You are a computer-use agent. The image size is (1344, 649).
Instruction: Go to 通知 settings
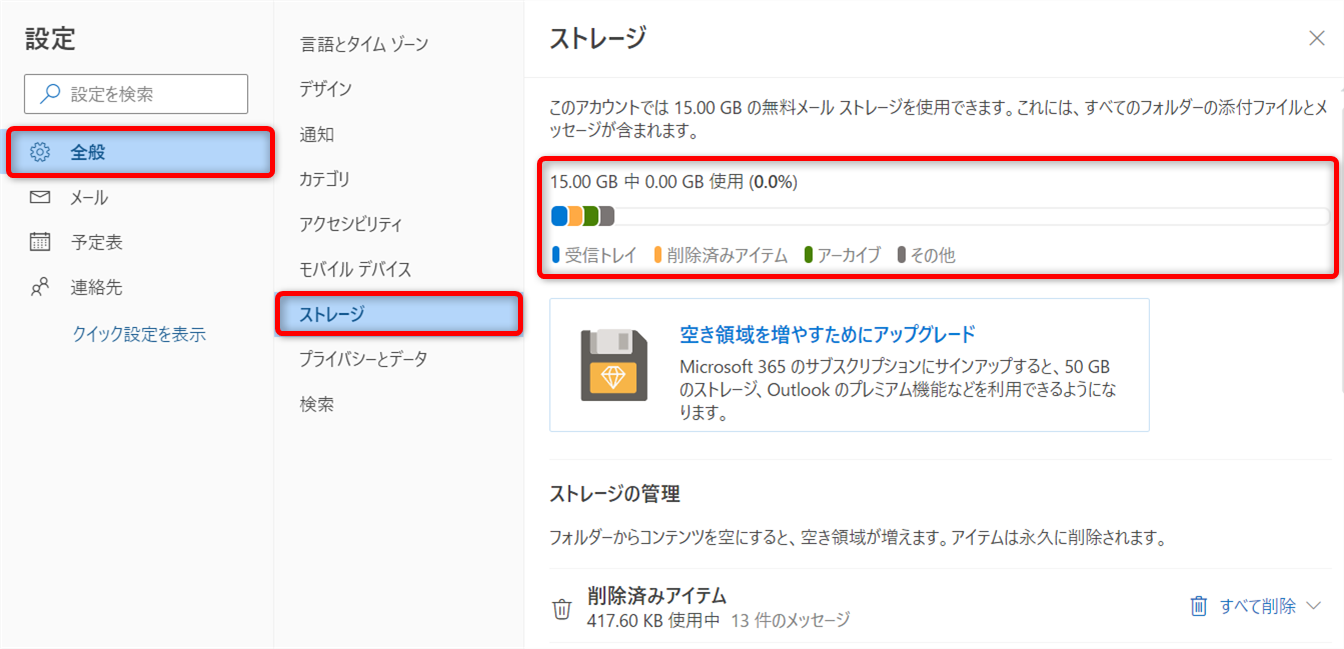[x=317, y=134]
